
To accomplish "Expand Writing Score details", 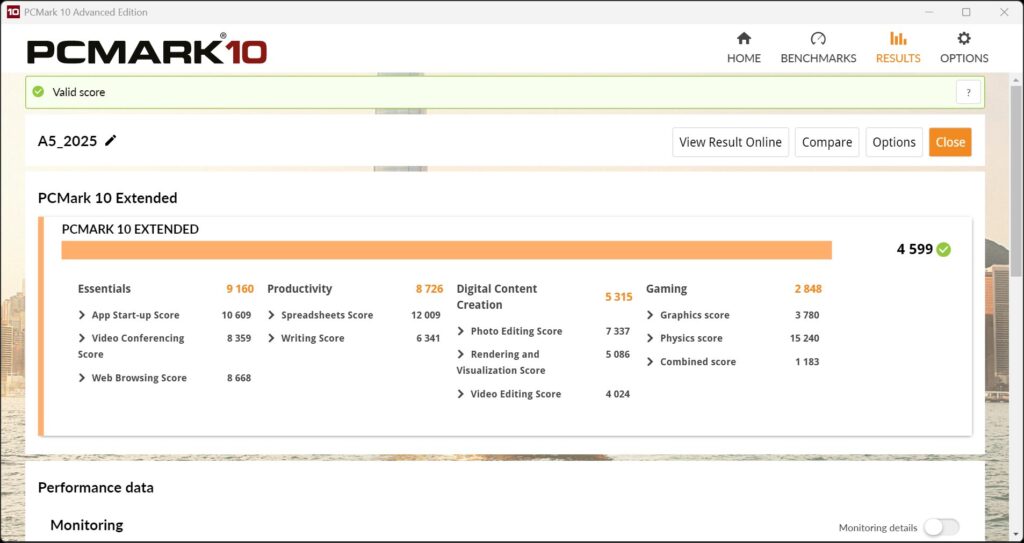I will 271,338.
